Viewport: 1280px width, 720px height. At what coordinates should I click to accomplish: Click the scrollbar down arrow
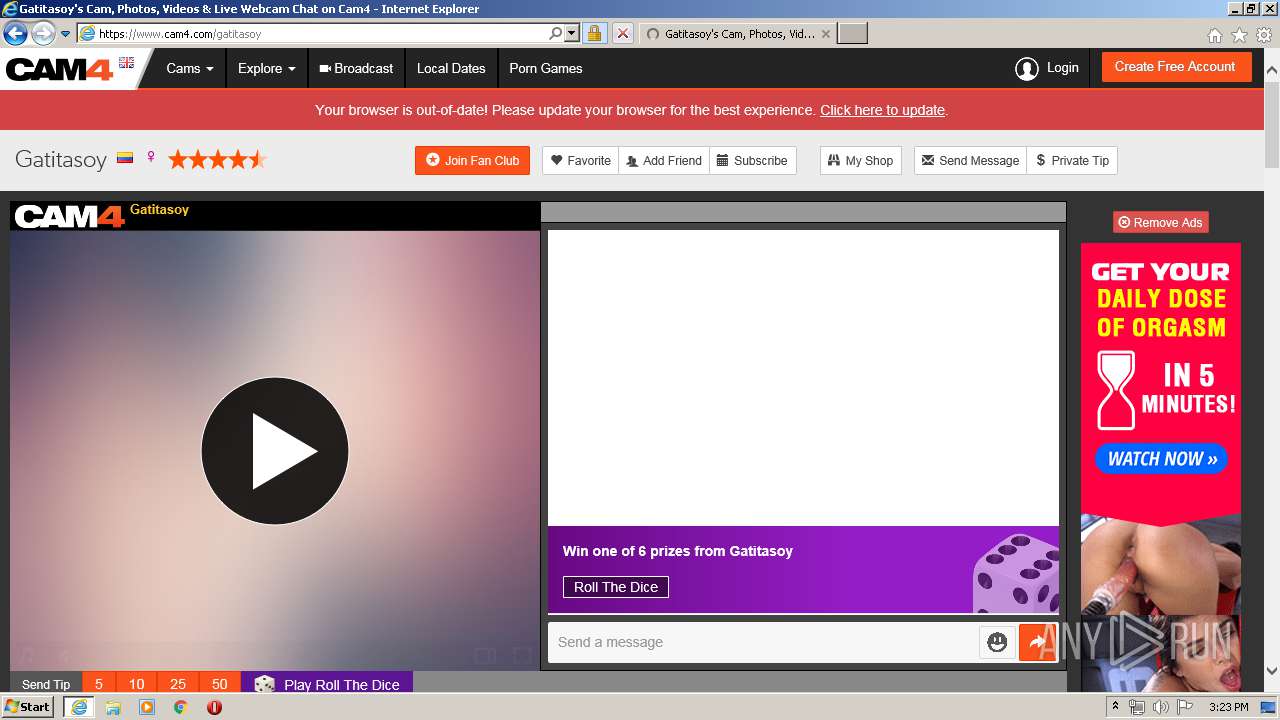click(1272, 671)
